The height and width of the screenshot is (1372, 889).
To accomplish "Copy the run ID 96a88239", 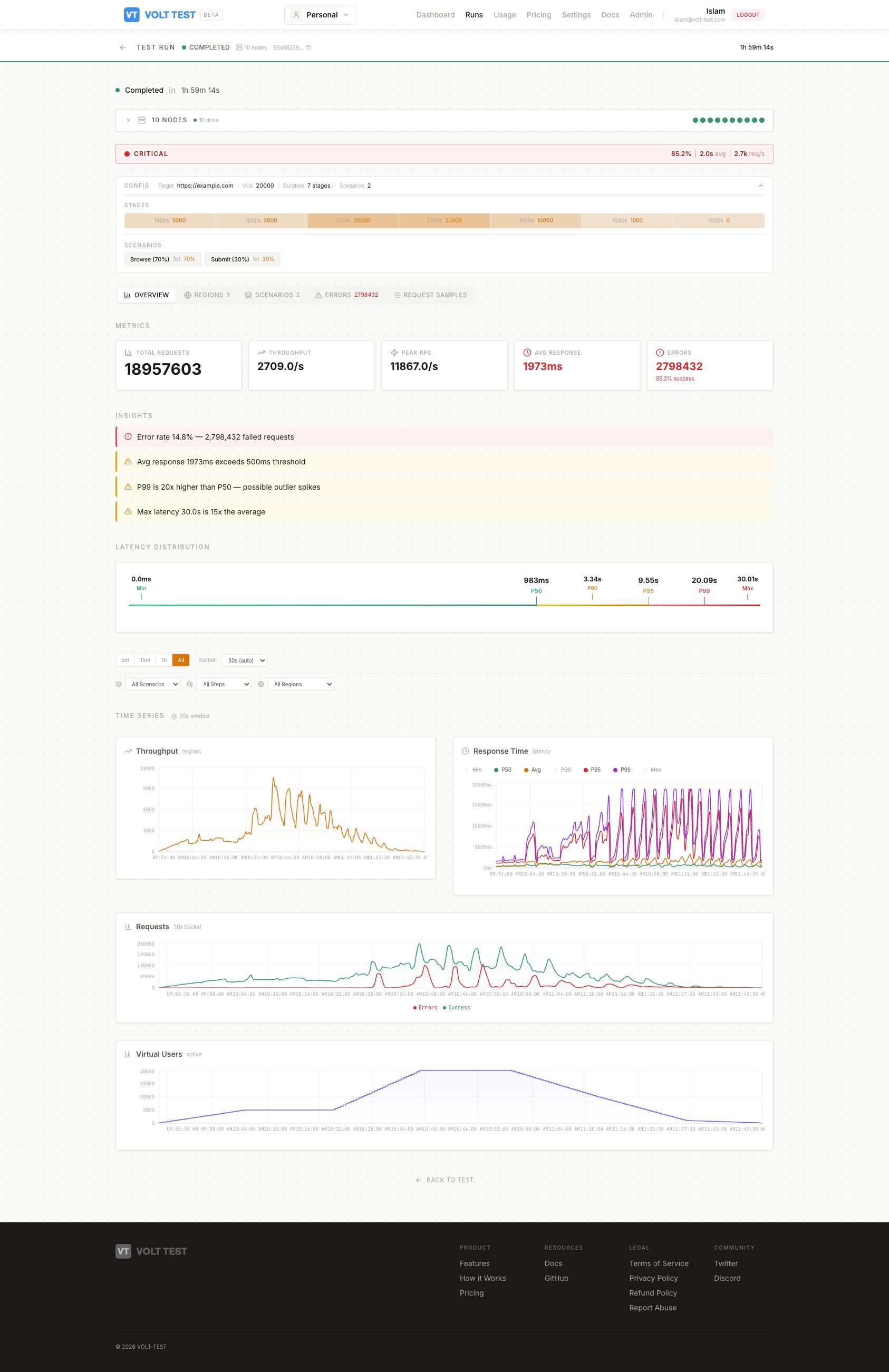I will (x=308, y=47).
